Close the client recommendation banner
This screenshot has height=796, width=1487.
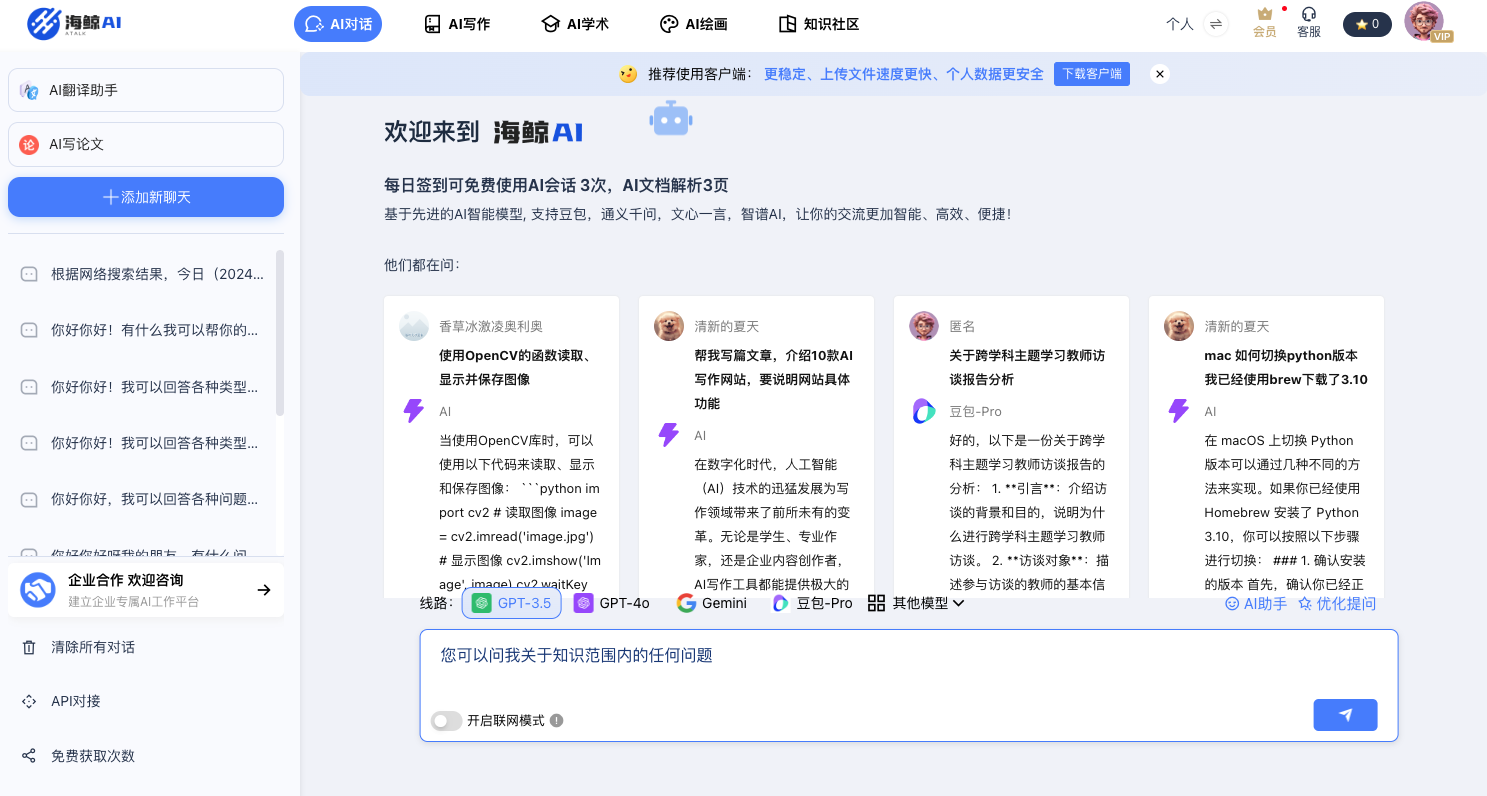point(1160,74)
